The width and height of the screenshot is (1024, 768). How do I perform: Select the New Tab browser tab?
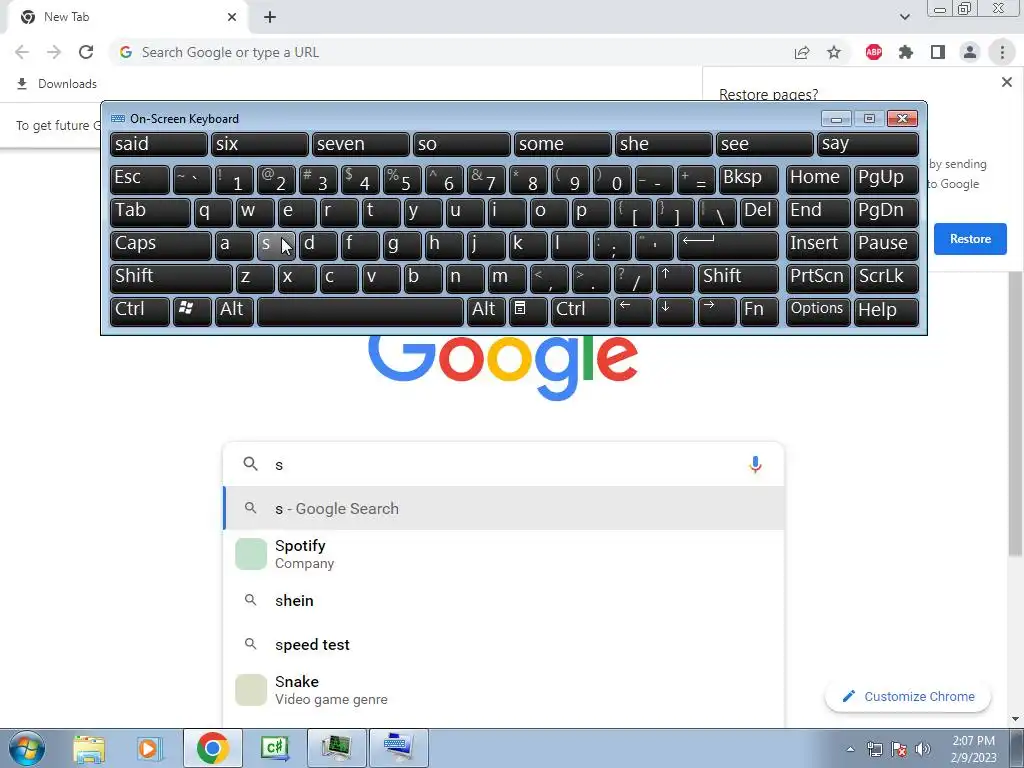pos(127,17)
